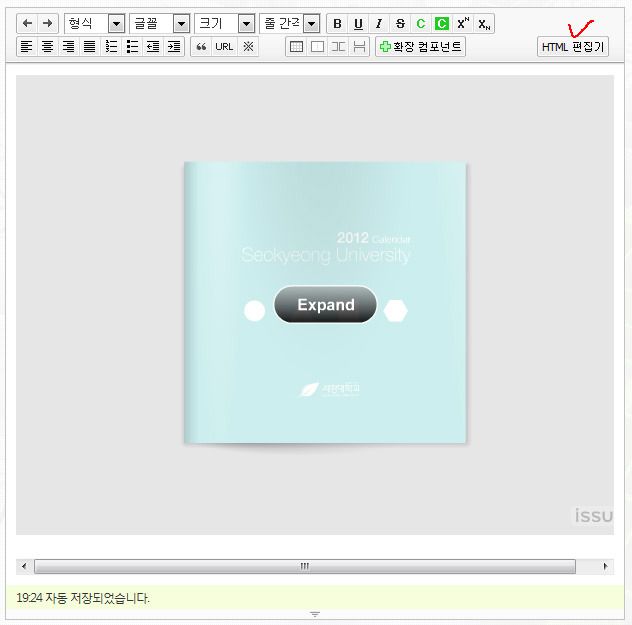Insert a table with the grid icon

click(297, 47)
